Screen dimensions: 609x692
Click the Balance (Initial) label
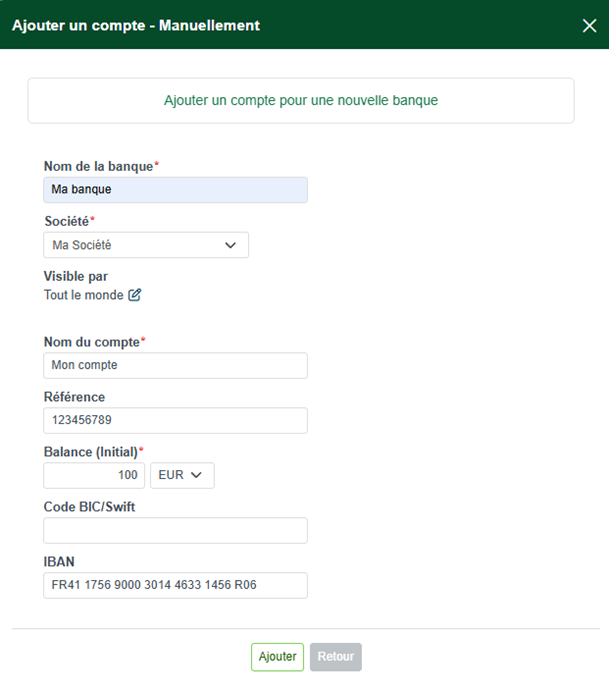pyautogui.click(x=91, y=452)
